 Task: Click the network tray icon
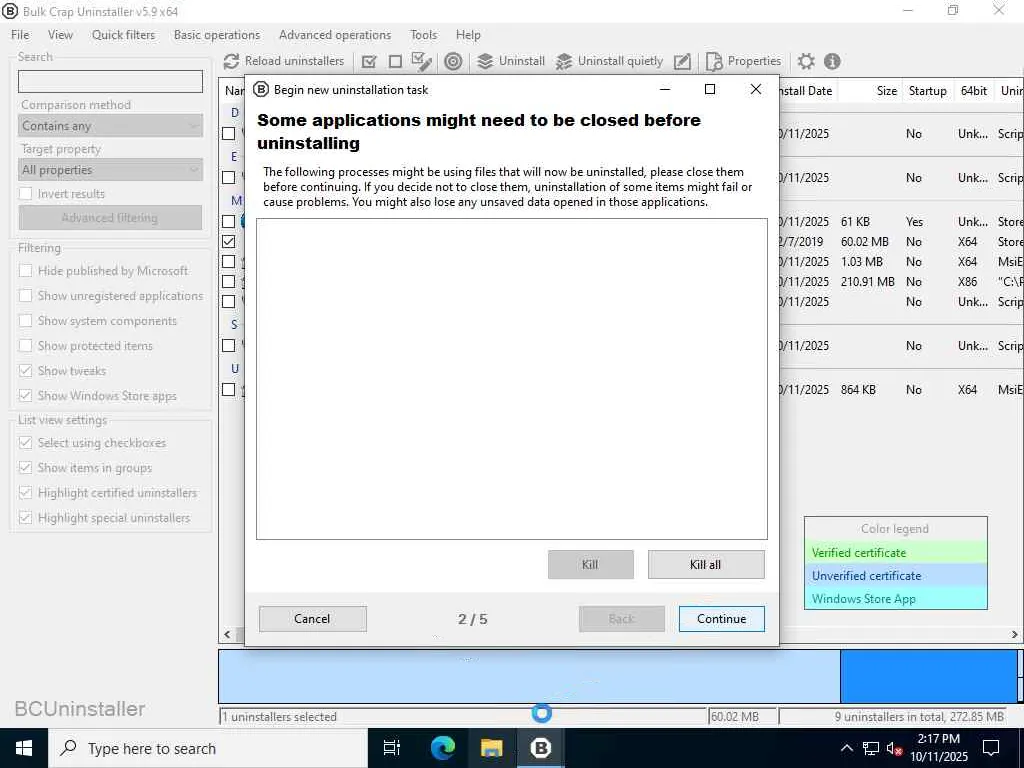(871, 748)
